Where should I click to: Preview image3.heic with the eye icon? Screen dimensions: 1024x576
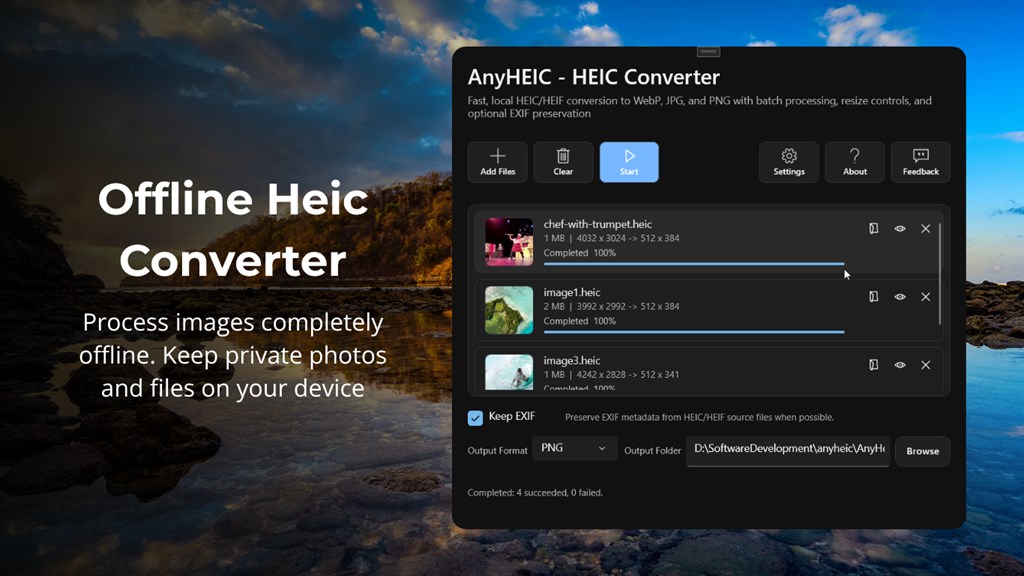tap(900, 365)
